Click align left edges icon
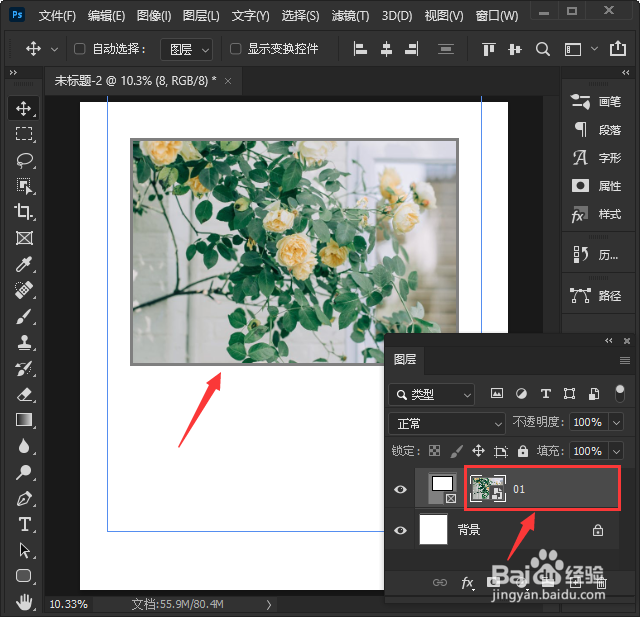 coord(360,49)
